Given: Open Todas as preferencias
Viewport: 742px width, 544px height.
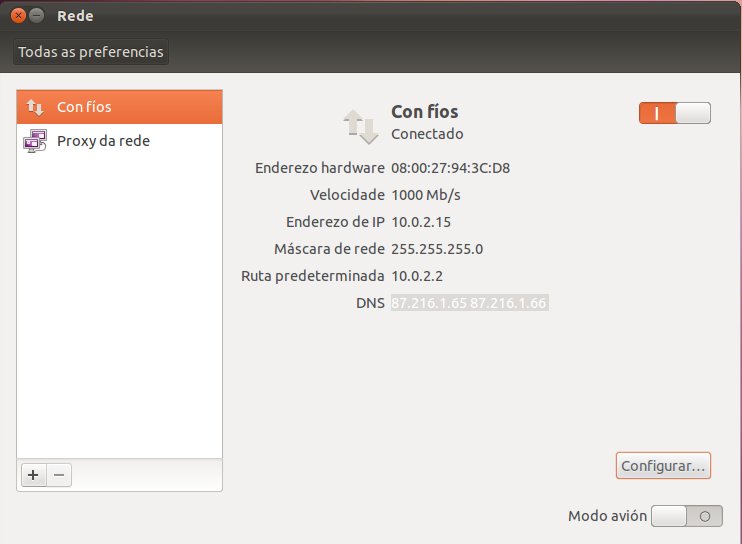Looking at the screenshot, I should click(x=91, y=52).
